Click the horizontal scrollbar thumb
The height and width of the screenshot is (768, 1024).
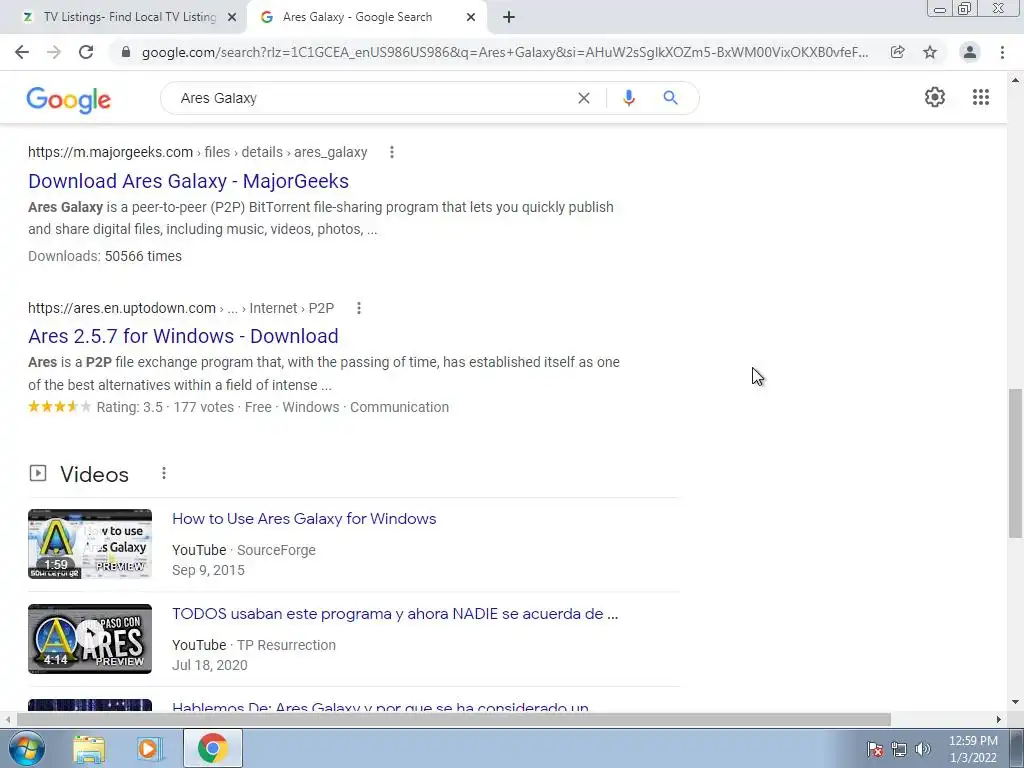(x=453, y=720)
